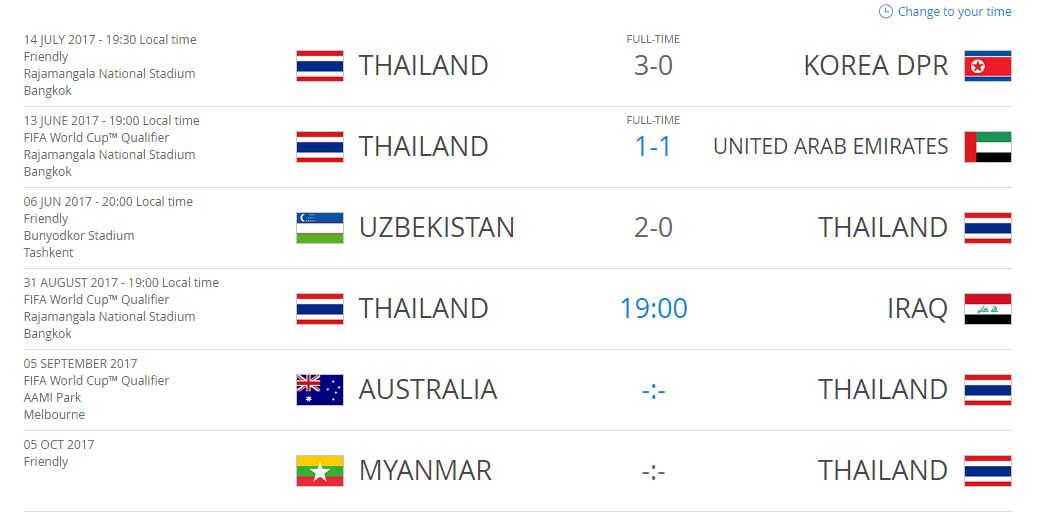This screenshot has height=514, width=1064.
Task: Click the 2-0 score for Uzbekistan vs Thailand
Action: pos(653,227)
